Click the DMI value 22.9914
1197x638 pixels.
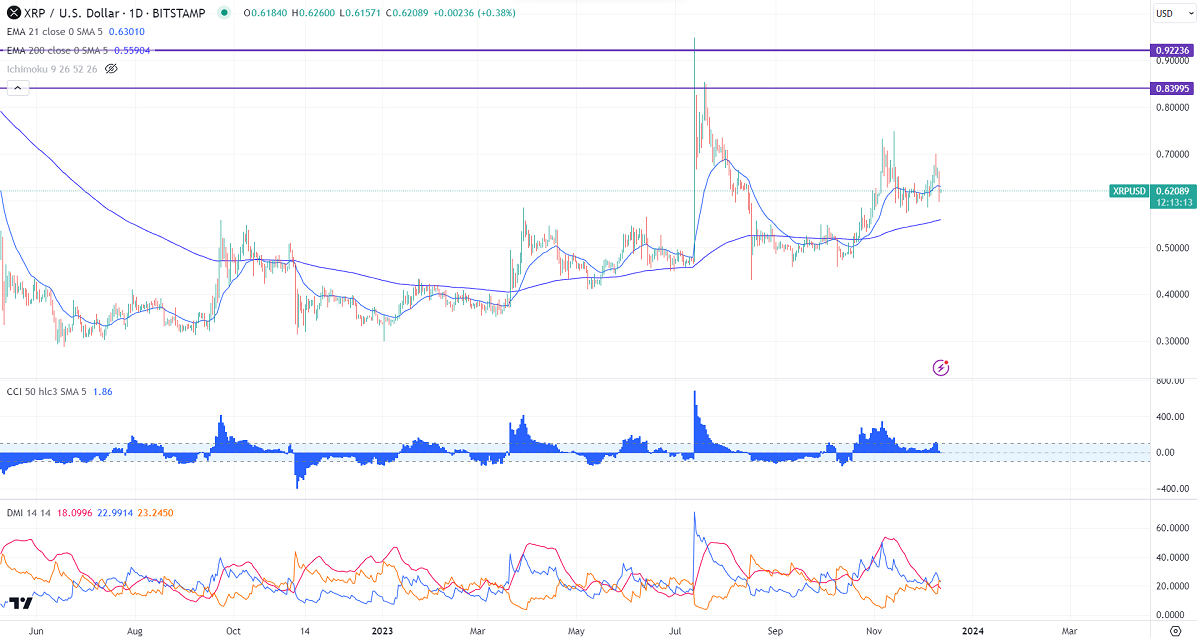[114, 513]
